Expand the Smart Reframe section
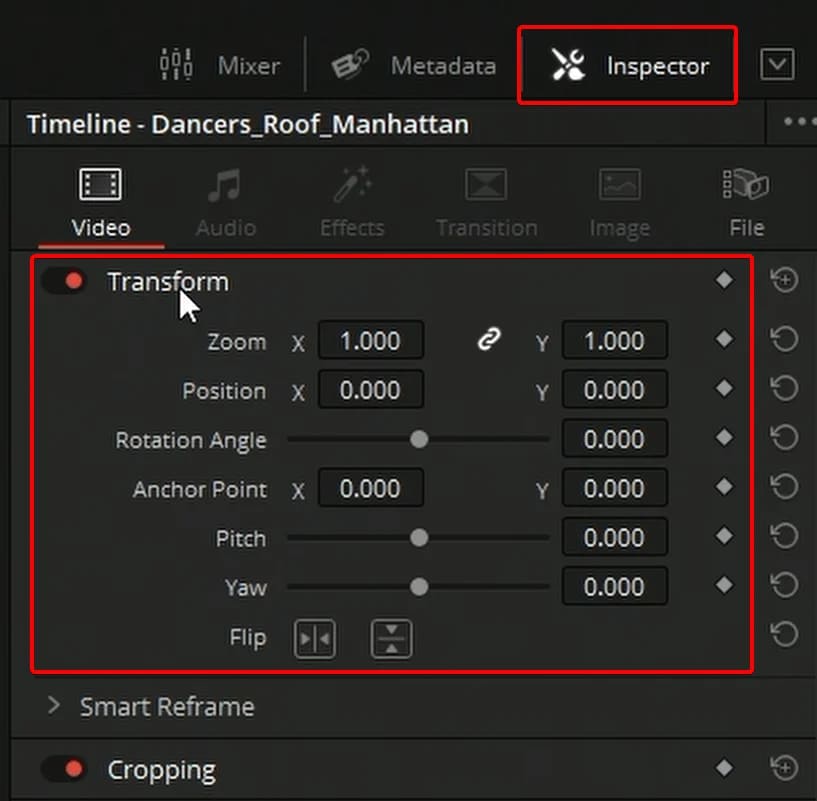Viewport: 817px width, 801px height. [x=53, y=707]
